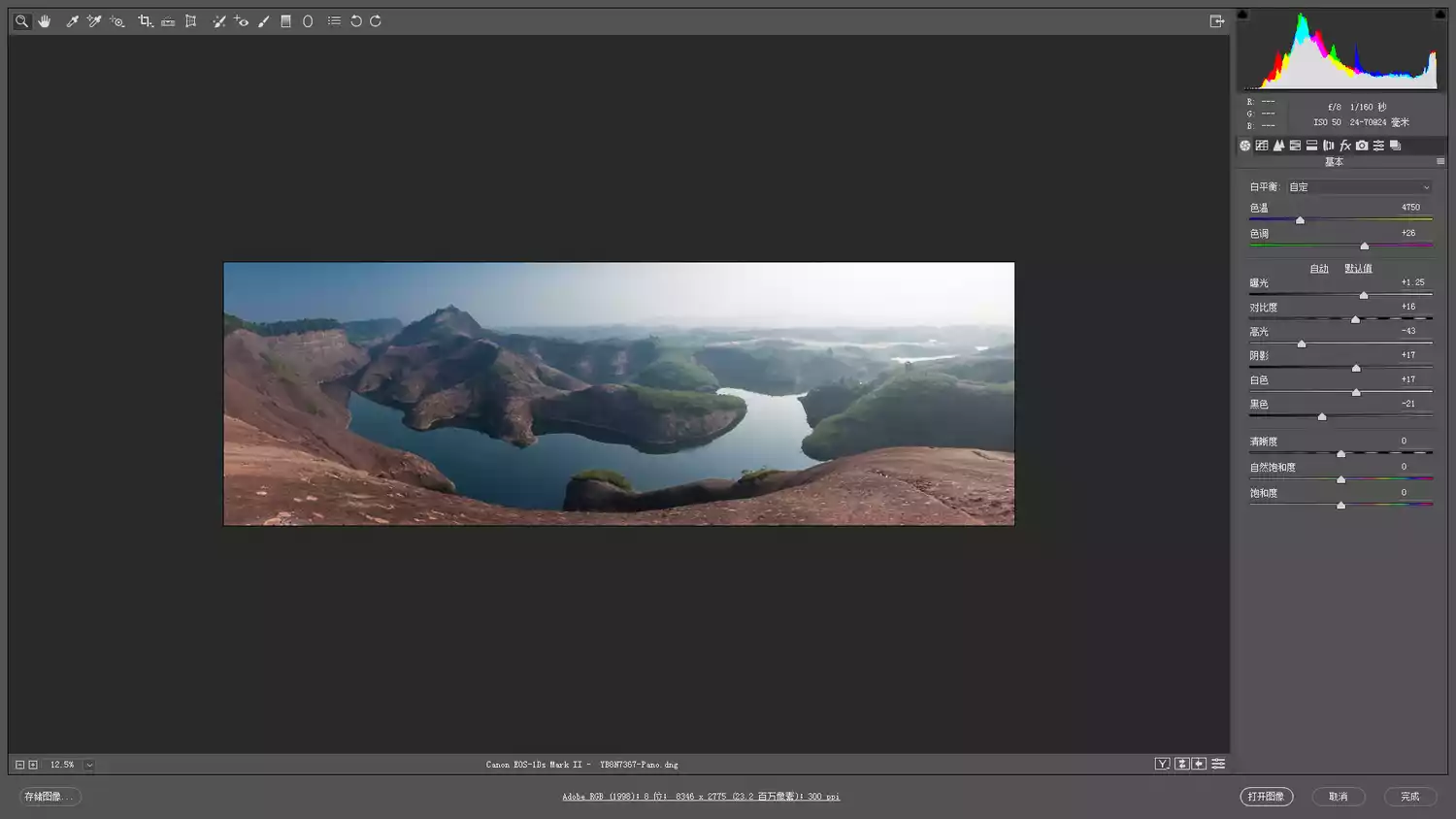The width and height of the screenshot is (1456, 819).
Task: Select the Graduated Filter tool
Action: pyautogui.click(x=285, y=21)
